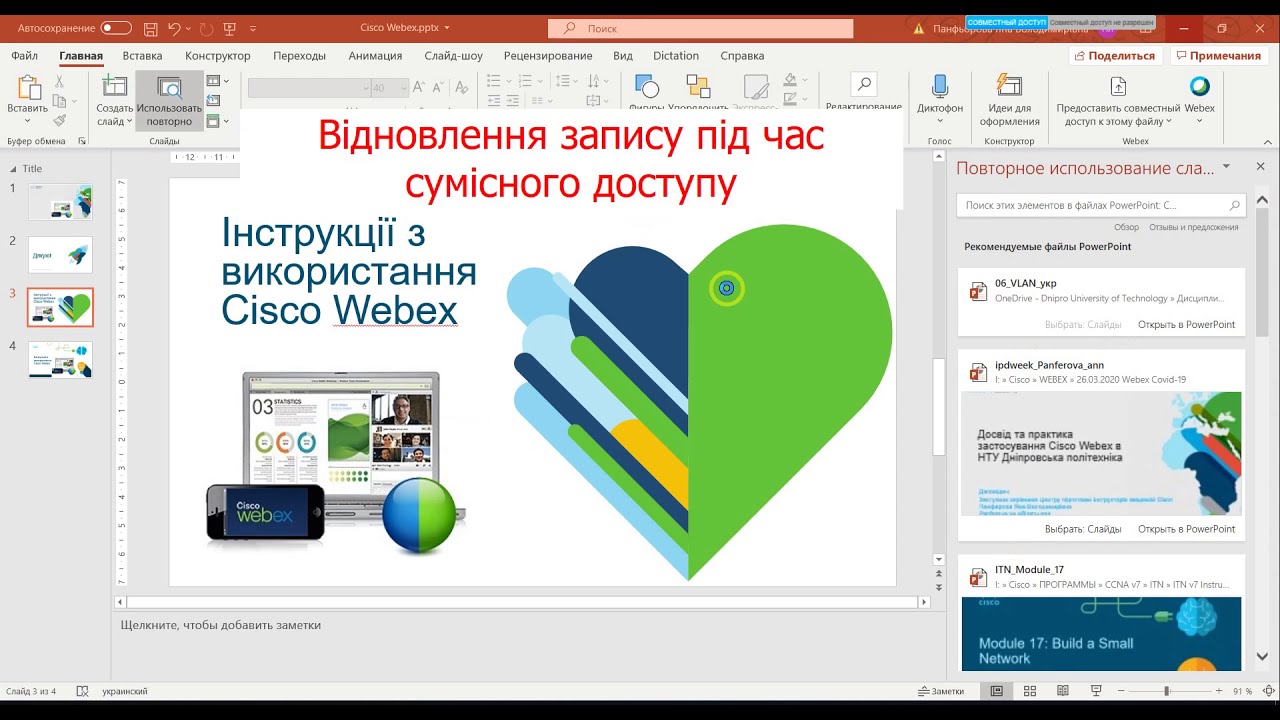The height and width of the screenshot is (720, 1280).
Task: Click the Обзор link
Action: [1126, 227]
